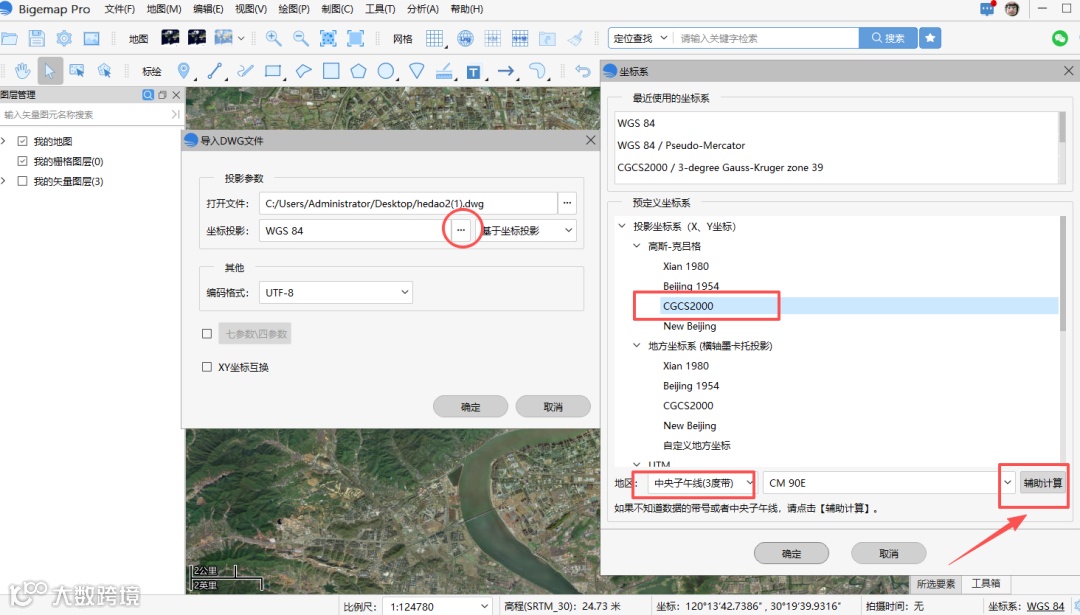This screenshot has width=1080, height=615.
Task: Click the Lng globe grid icon
Action: click(x=466, y=39)
